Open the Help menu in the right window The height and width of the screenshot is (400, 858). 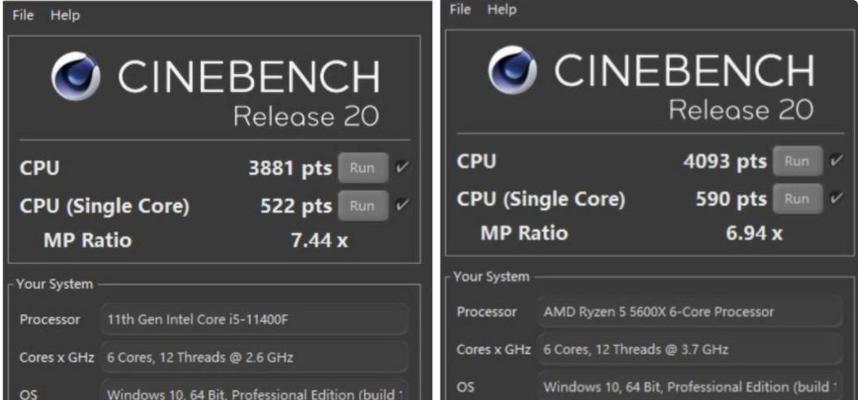[502, 9]
